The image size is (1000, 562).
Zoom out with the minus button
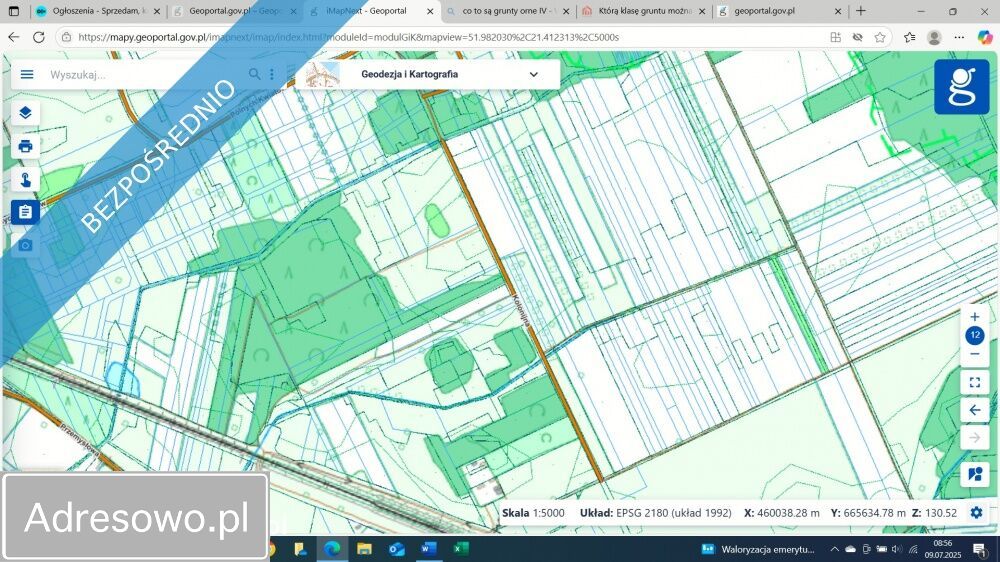tap(975, 354)
